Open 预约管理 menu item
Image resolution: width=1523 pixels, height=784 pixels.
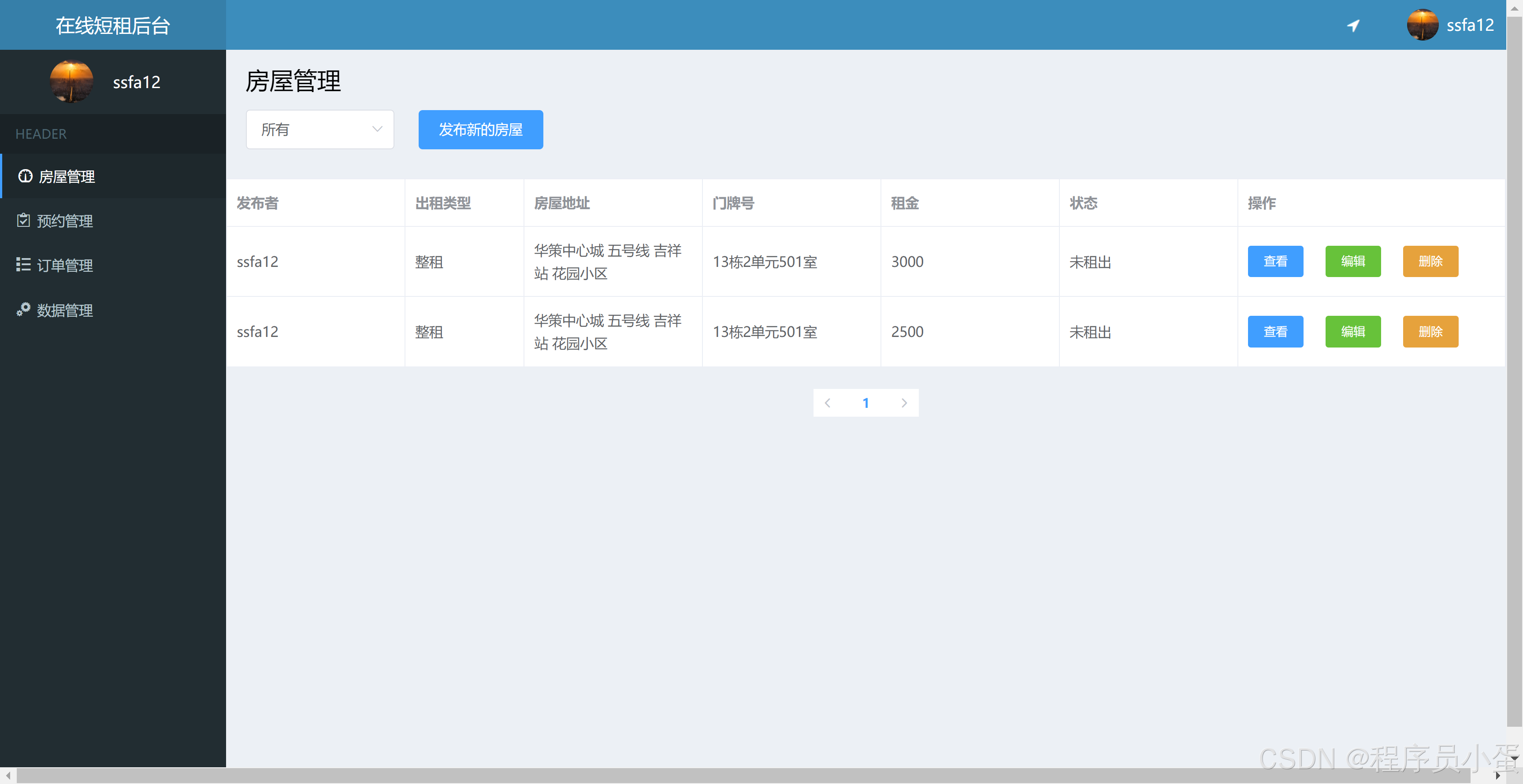click(113, 220)
